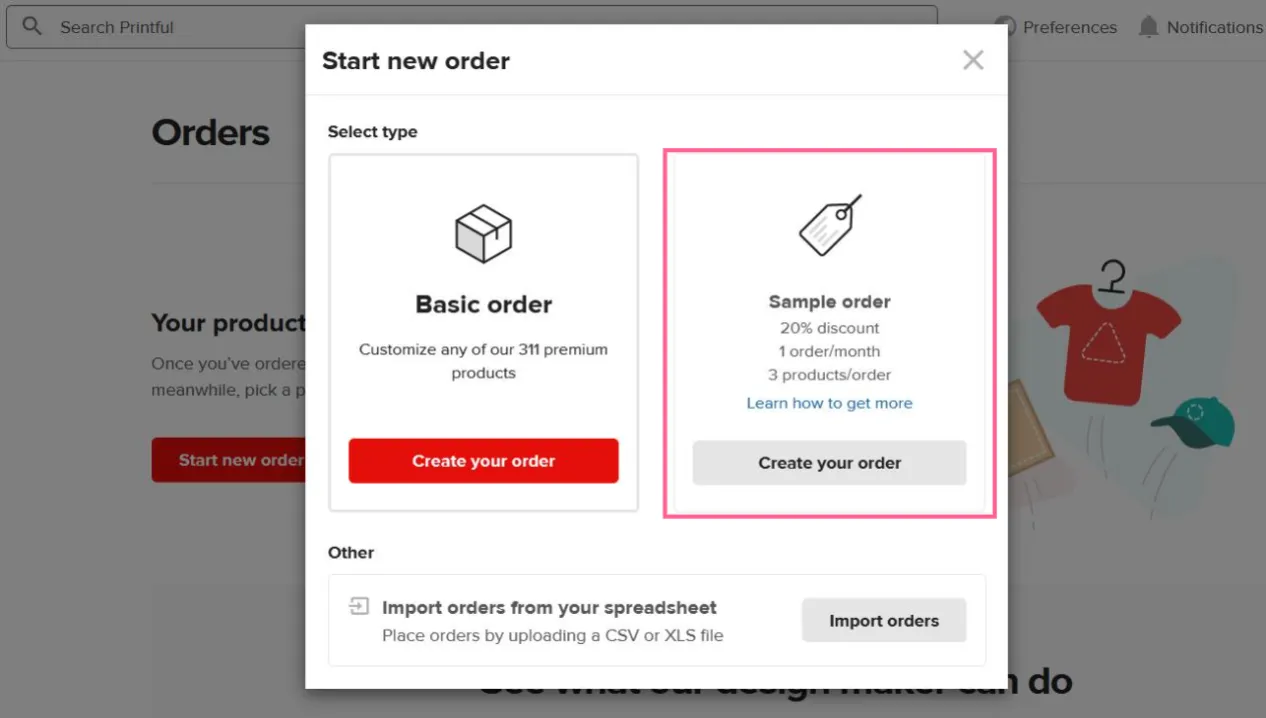Select the Sample order card title
1266x718 pixels.
829,302
